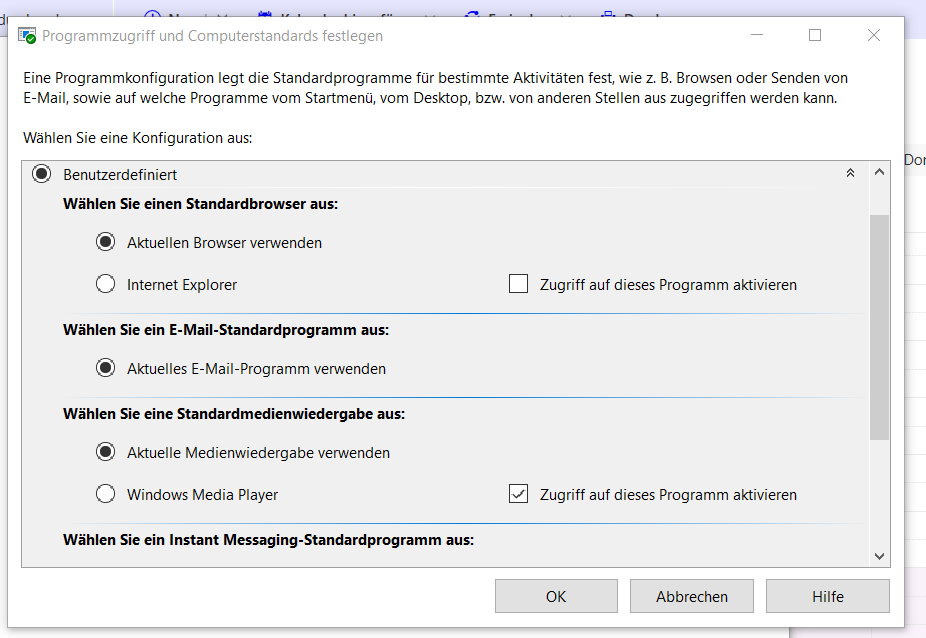
Task: Enable access checkbox next to Internet Explorer
Action: [x=519, y=284]
